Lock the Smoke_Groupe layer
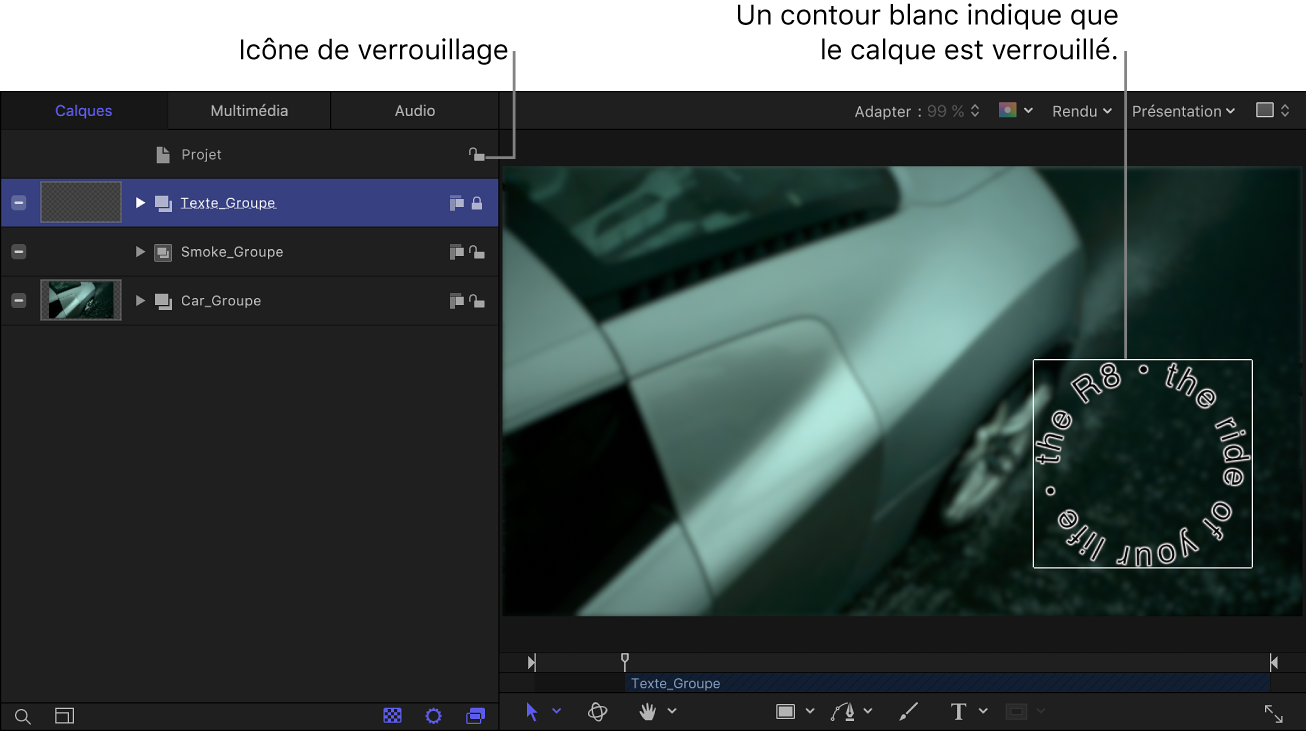 [477, 252]
